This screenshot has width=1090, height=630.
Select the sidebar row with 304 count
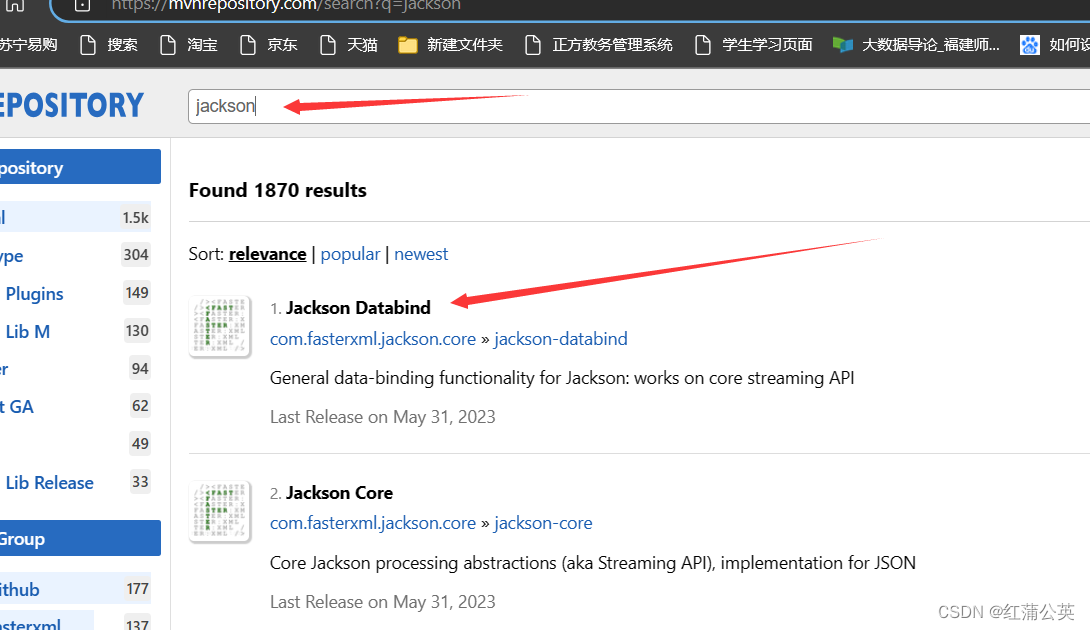[x=75, y=255]
